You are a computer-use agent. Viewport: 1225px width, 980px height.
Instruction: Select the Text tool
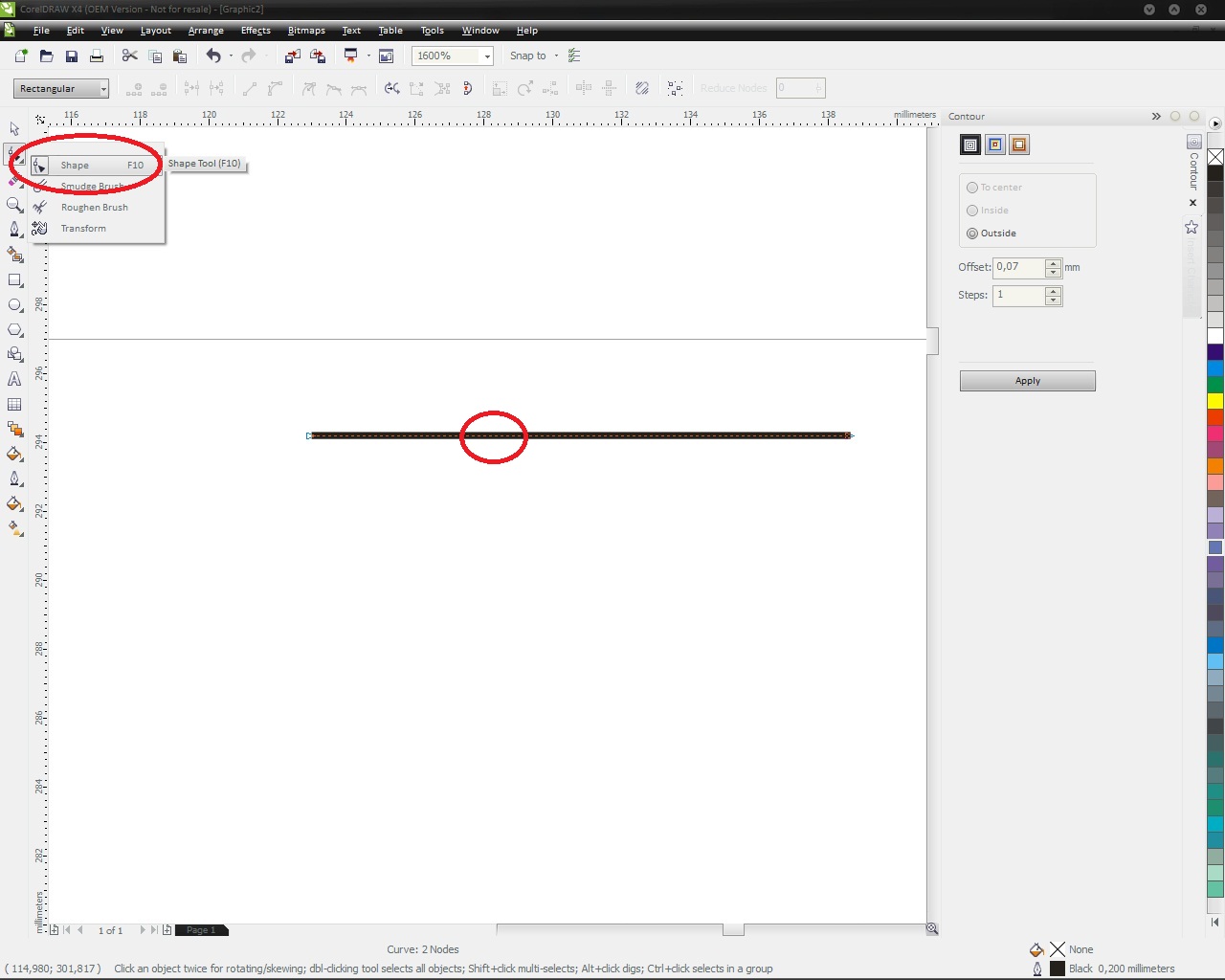pos(14,379)
